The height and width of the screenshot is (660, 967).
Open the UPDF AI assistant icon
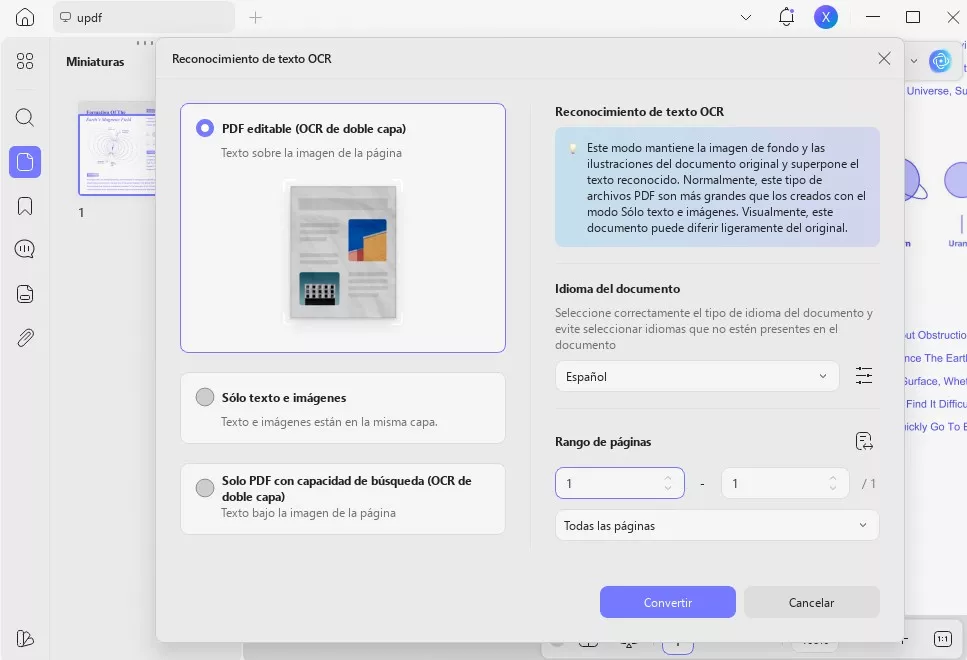pyautogui.click(x=940, y=61)
